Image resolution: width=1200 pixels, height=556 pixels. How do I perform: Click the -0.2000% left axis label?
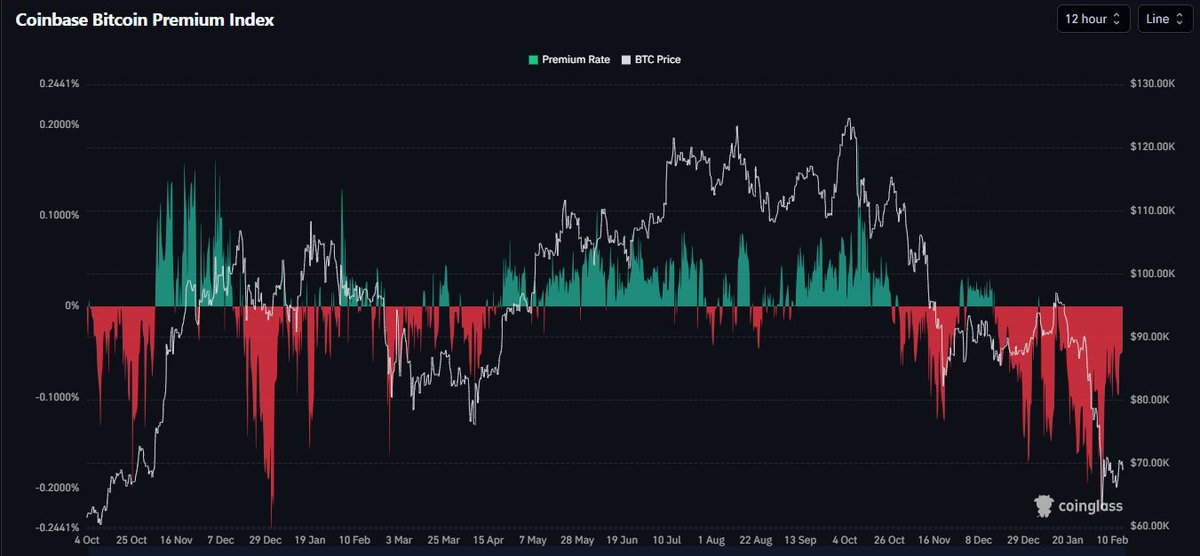point(57,488)
